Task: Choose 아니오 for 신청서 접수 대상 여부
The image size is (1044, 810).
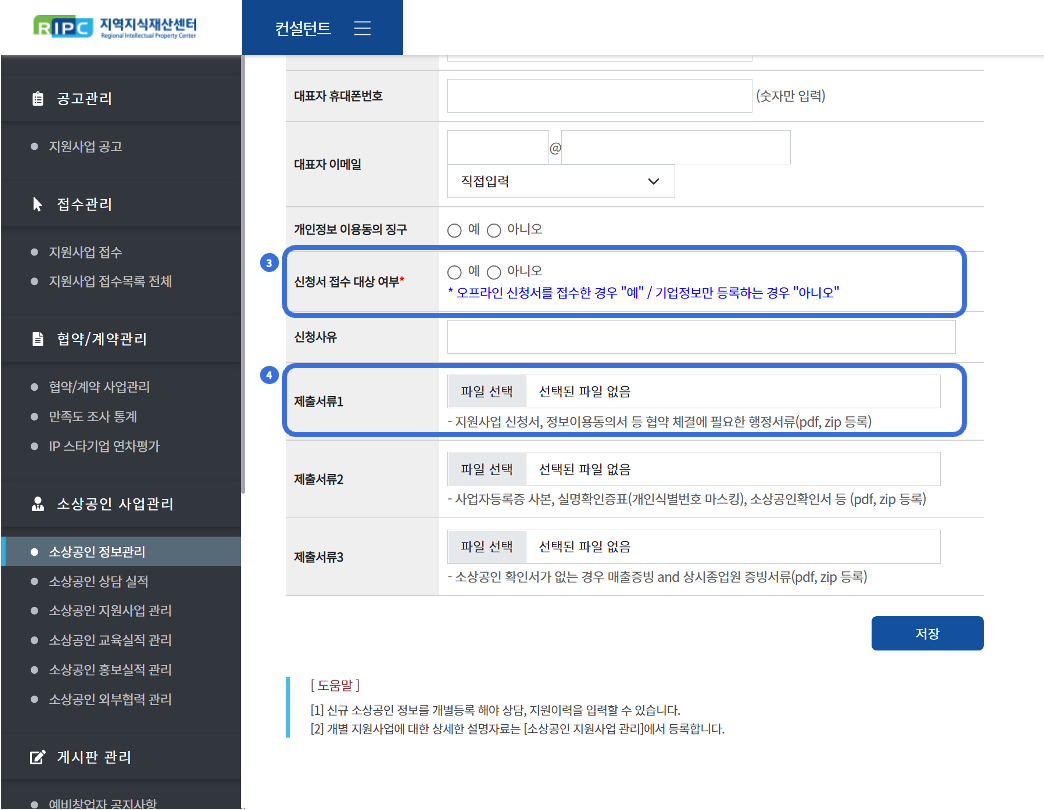Action: click(x=494, y=272)
